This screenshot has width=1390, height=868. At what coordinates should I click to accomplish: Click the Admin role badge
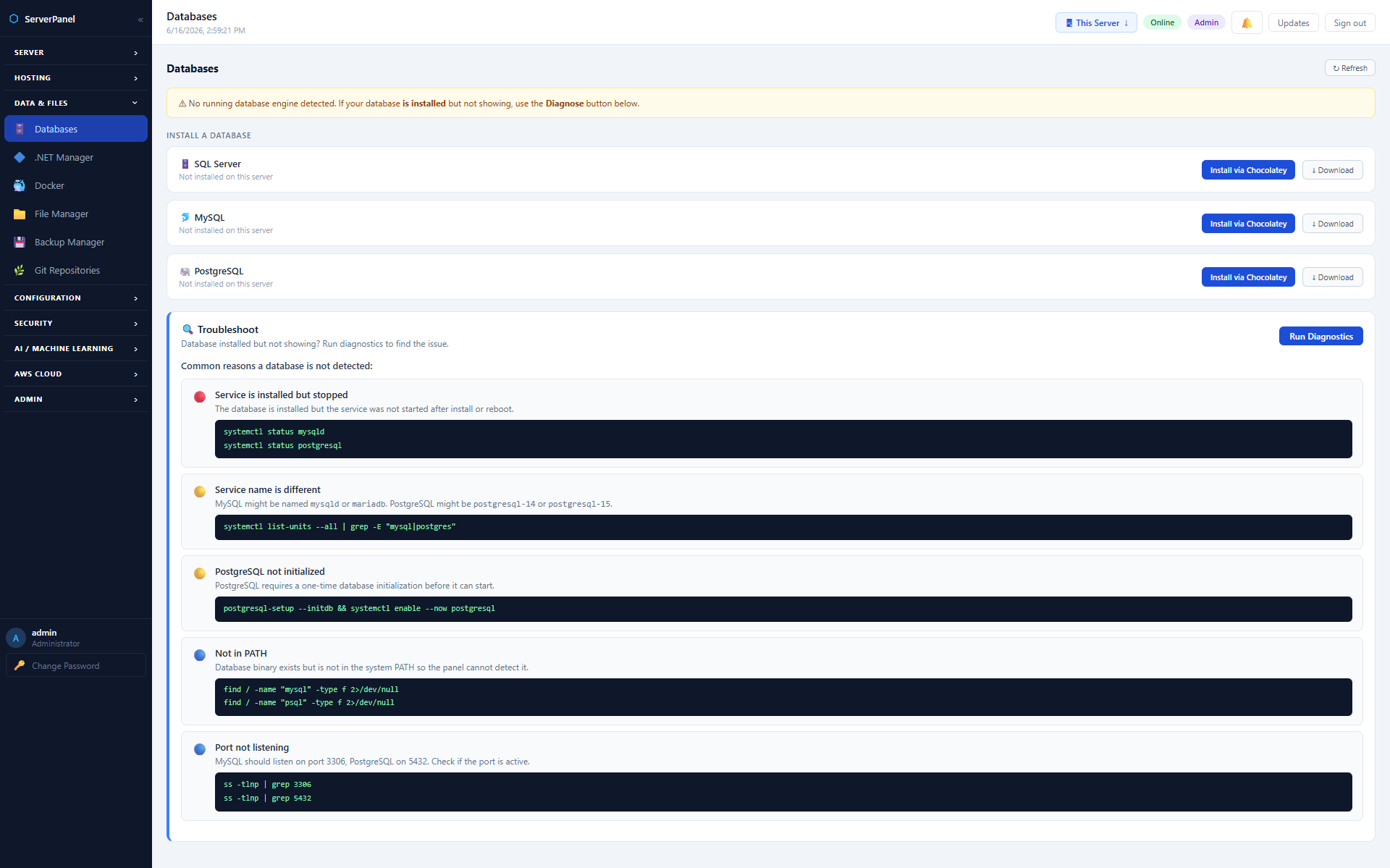pos(1206,22)
